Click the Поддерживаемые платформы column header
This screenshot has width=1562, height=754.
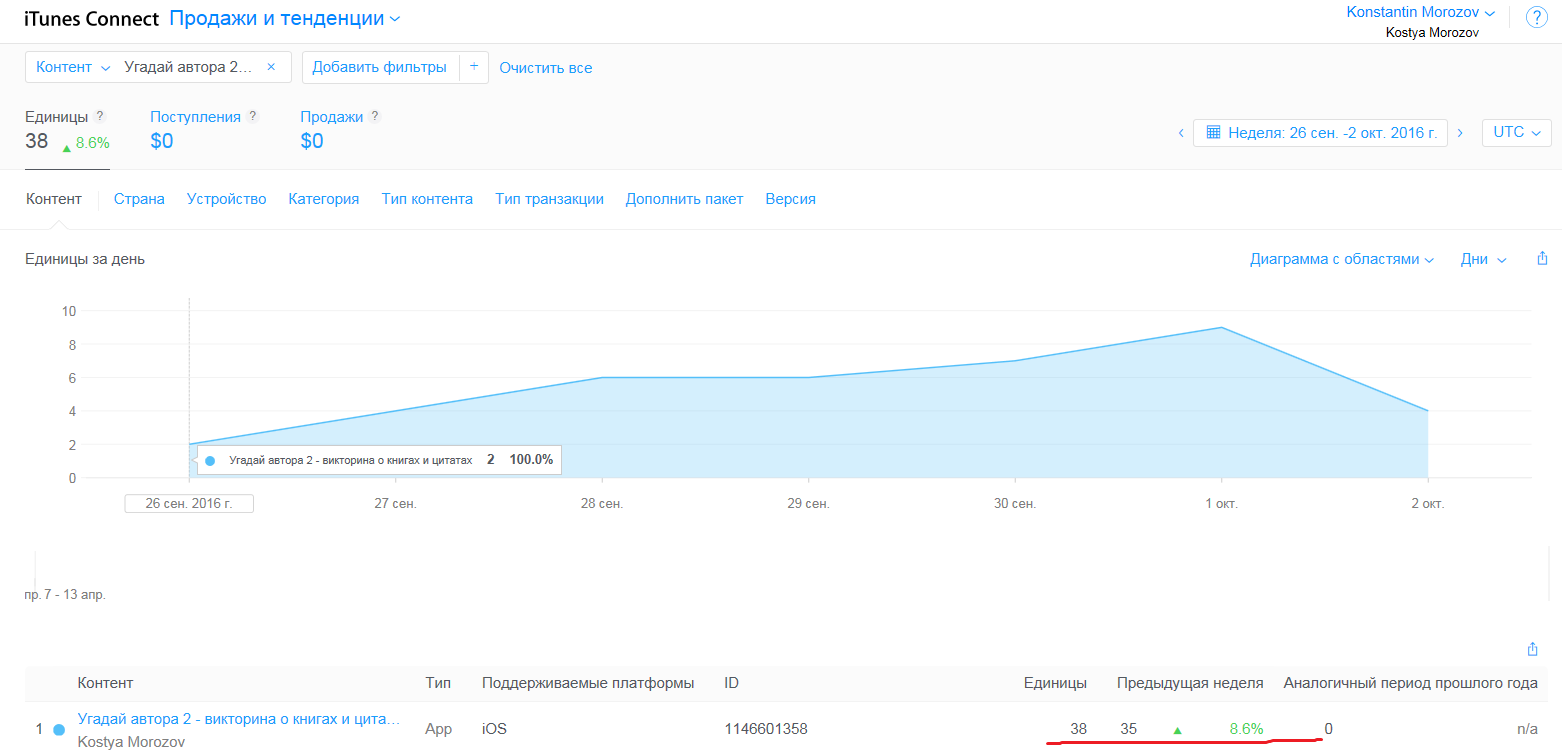coord(588,683)
